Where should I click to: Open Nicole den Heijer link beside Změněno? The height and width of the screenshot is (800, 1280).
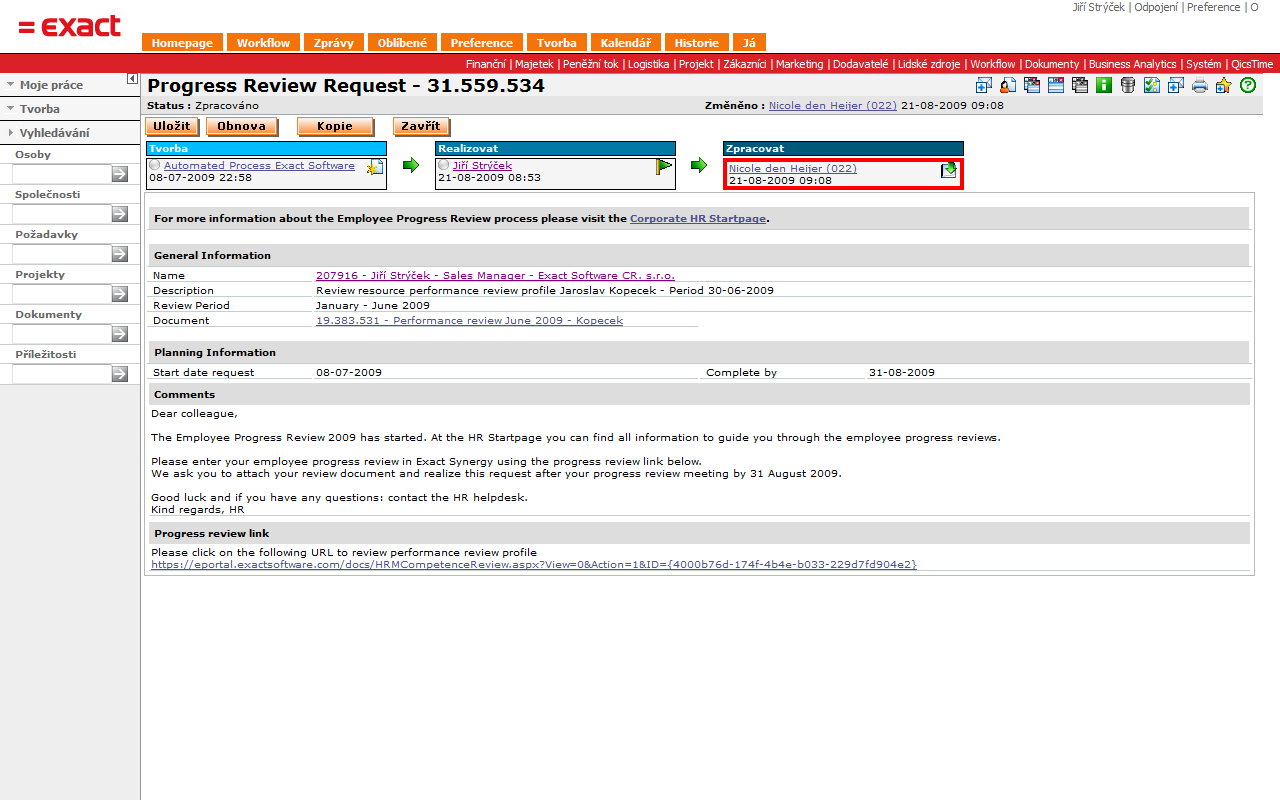tap(833, 105)
